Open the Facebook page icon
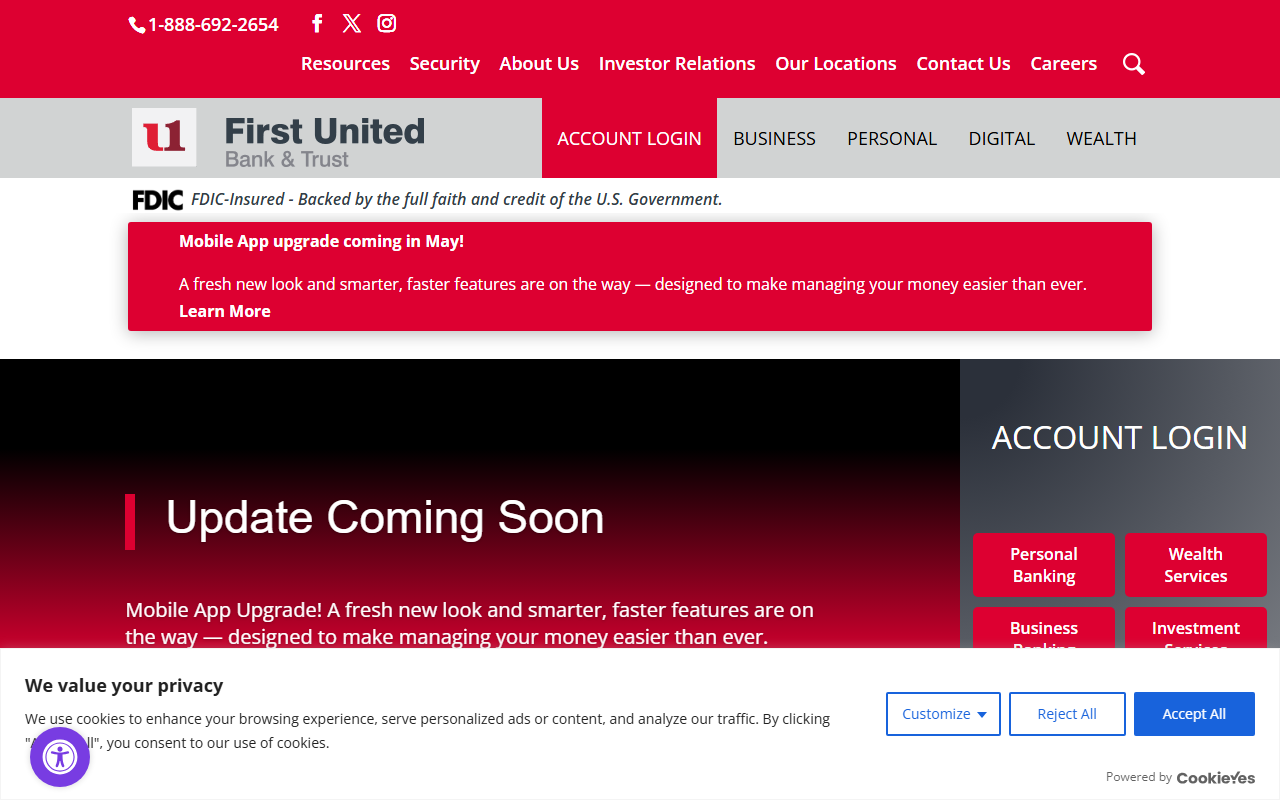 [x=317, y=23]
